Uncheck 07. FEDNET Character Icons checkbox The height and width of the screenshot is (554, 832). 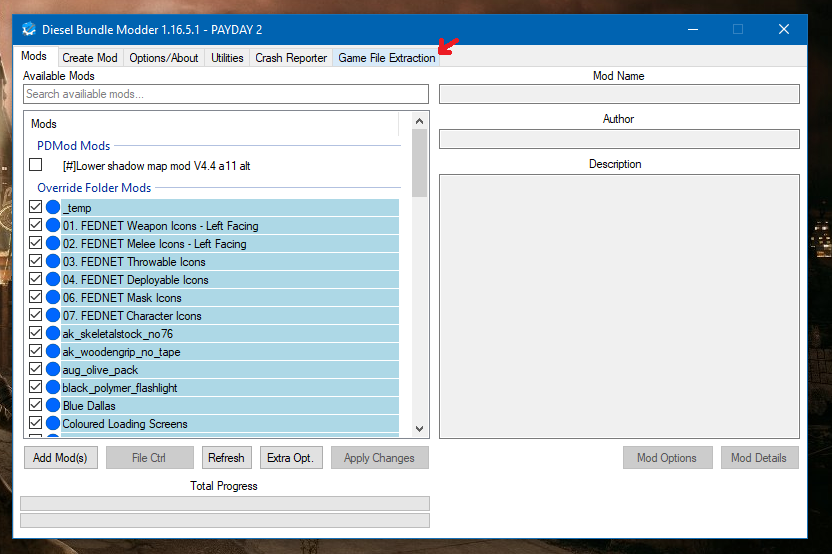pos(36,315)
